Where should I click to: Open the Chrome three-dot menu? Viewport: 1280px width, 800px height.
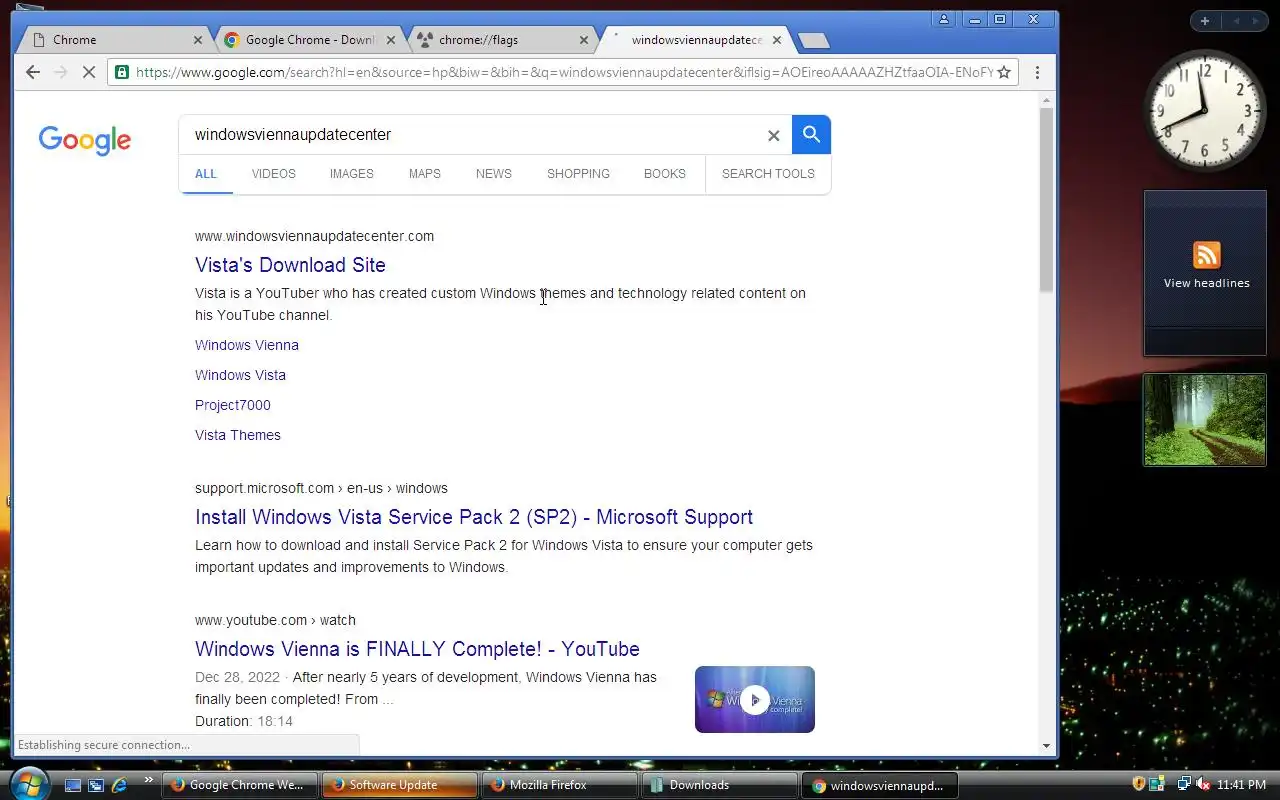point(1037,72)
